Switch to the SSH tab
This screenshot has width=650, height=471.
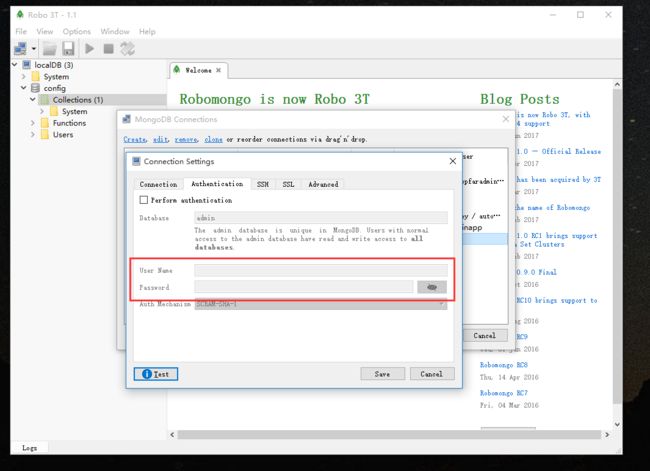[x=263, y=184]
